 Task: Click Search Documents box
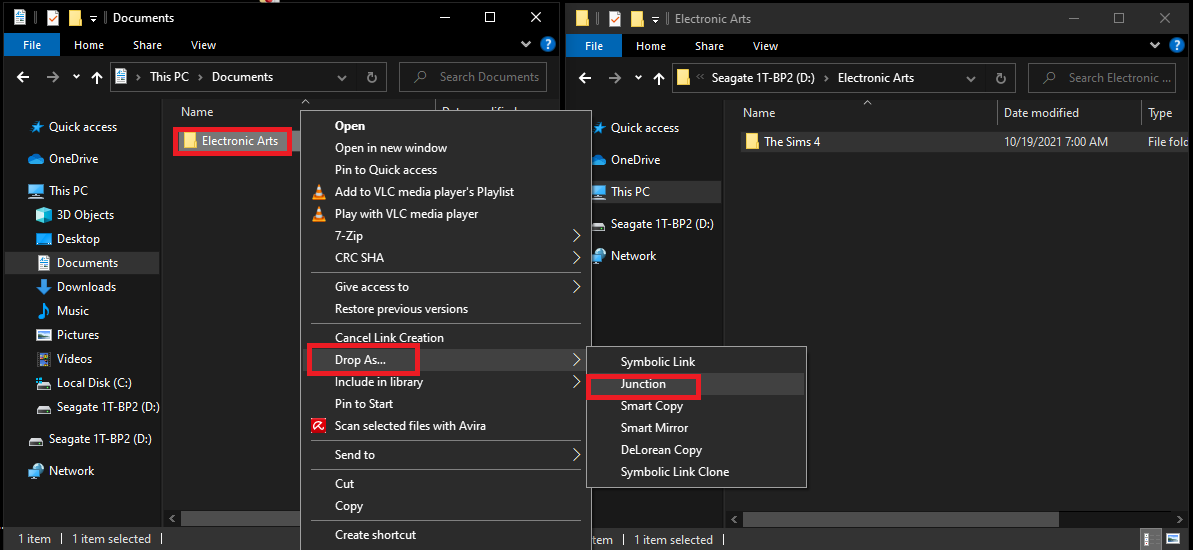click(x=472, y=77)
